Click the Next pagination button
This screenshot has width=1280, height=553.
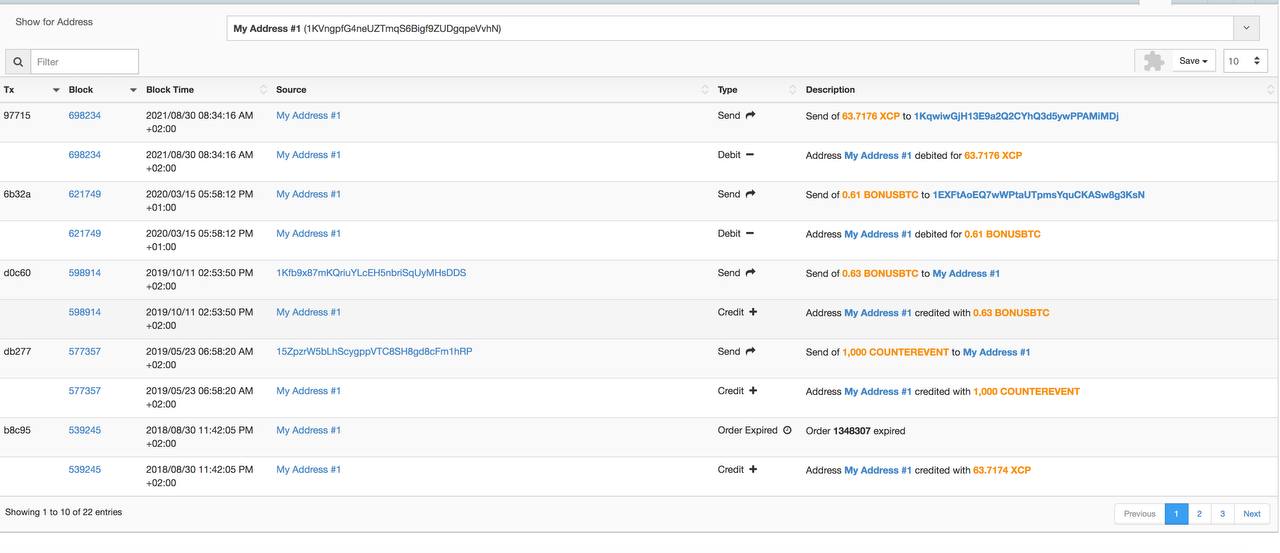pos(1252,514)
